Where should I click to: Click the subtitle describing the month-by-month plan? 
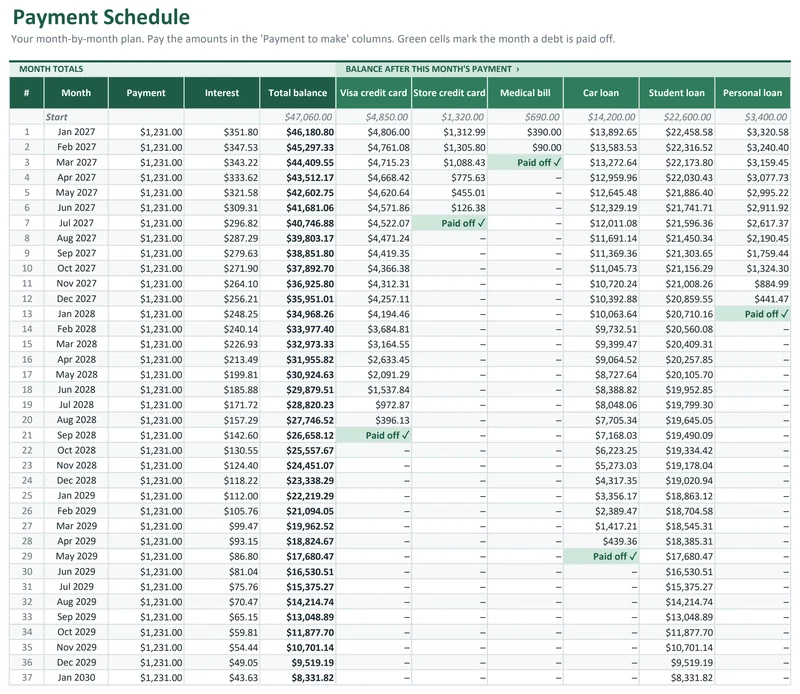tap(313, 39)
